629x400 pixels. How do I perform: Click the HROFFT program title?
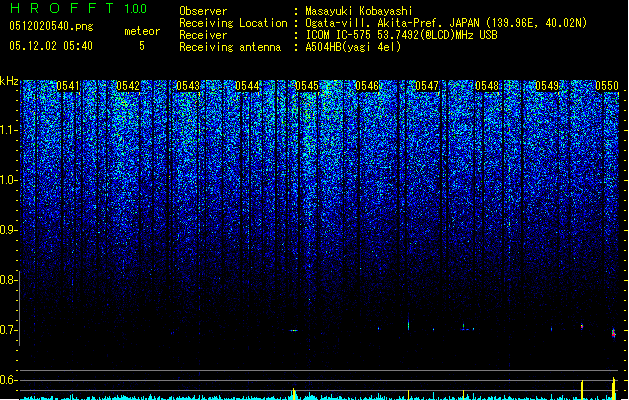pyautogui.click(x=62, y=8)
